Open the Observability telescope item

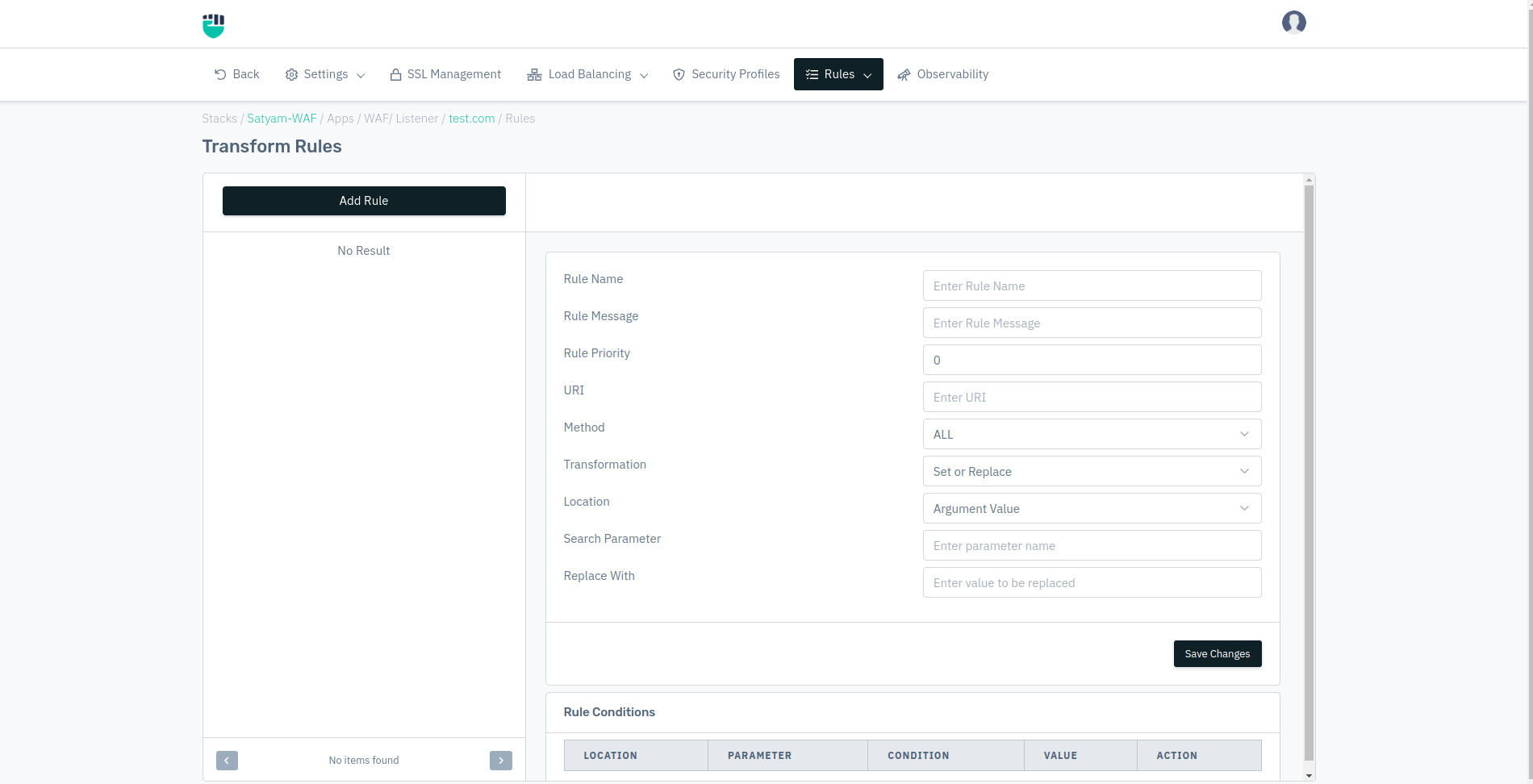(942, 74)
